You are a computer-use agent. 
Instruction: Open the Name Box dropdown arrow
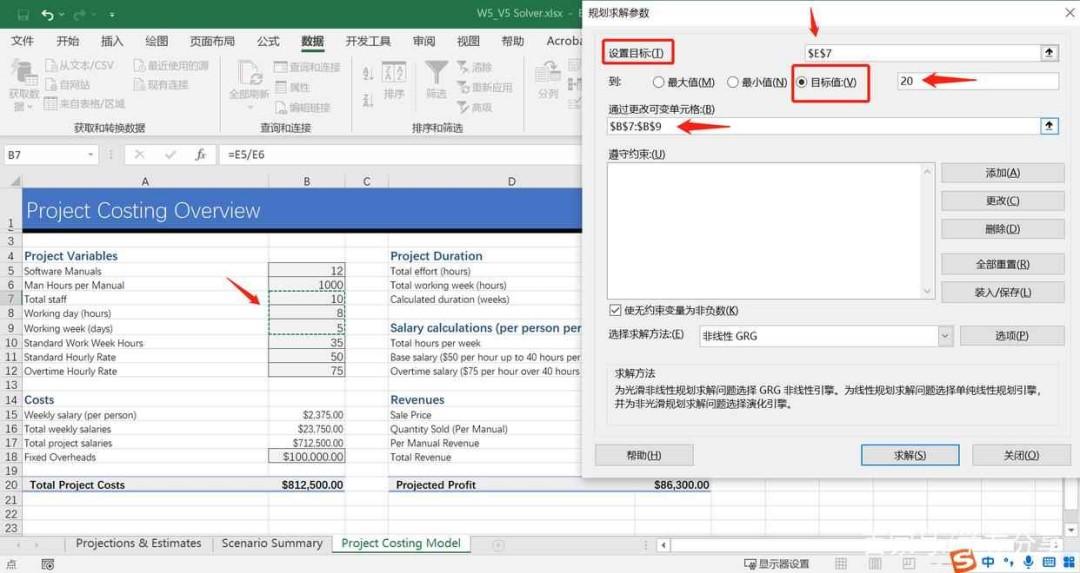[91, 155]
